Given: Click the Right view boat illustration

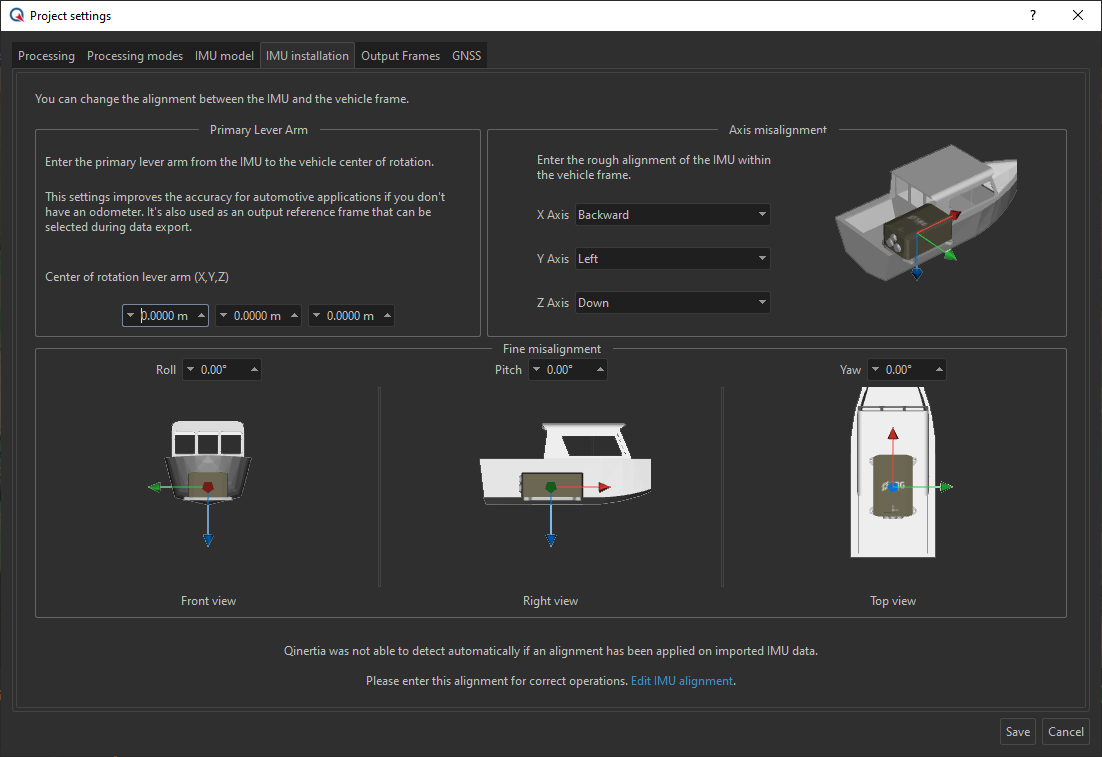Looking at the screenshot, I should 565,484.
